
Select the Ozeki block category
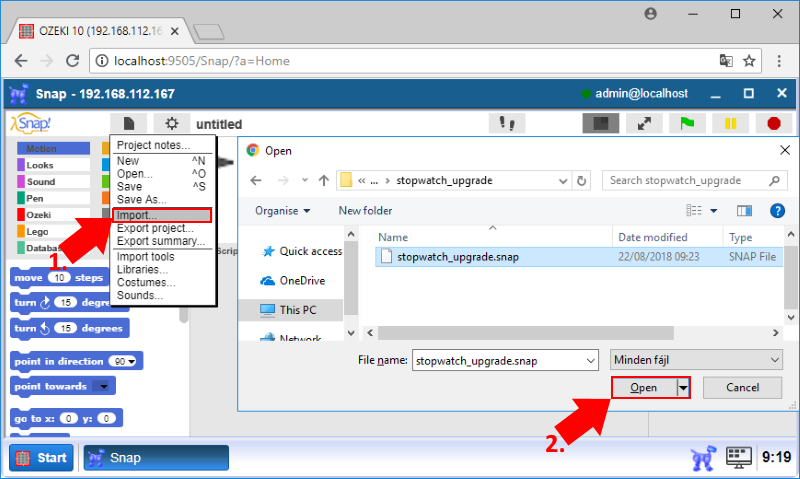tap(54, 215)
